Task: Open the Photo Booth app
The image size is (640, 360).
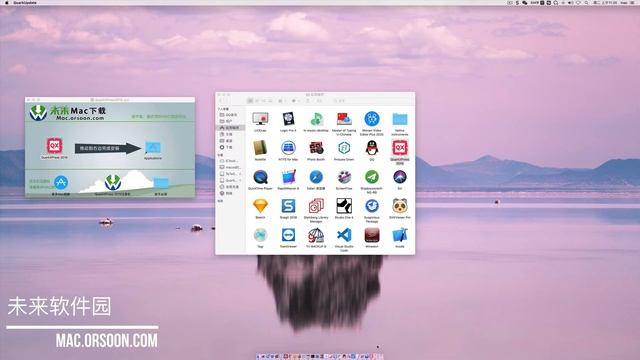Action: (x=316, y=148)
